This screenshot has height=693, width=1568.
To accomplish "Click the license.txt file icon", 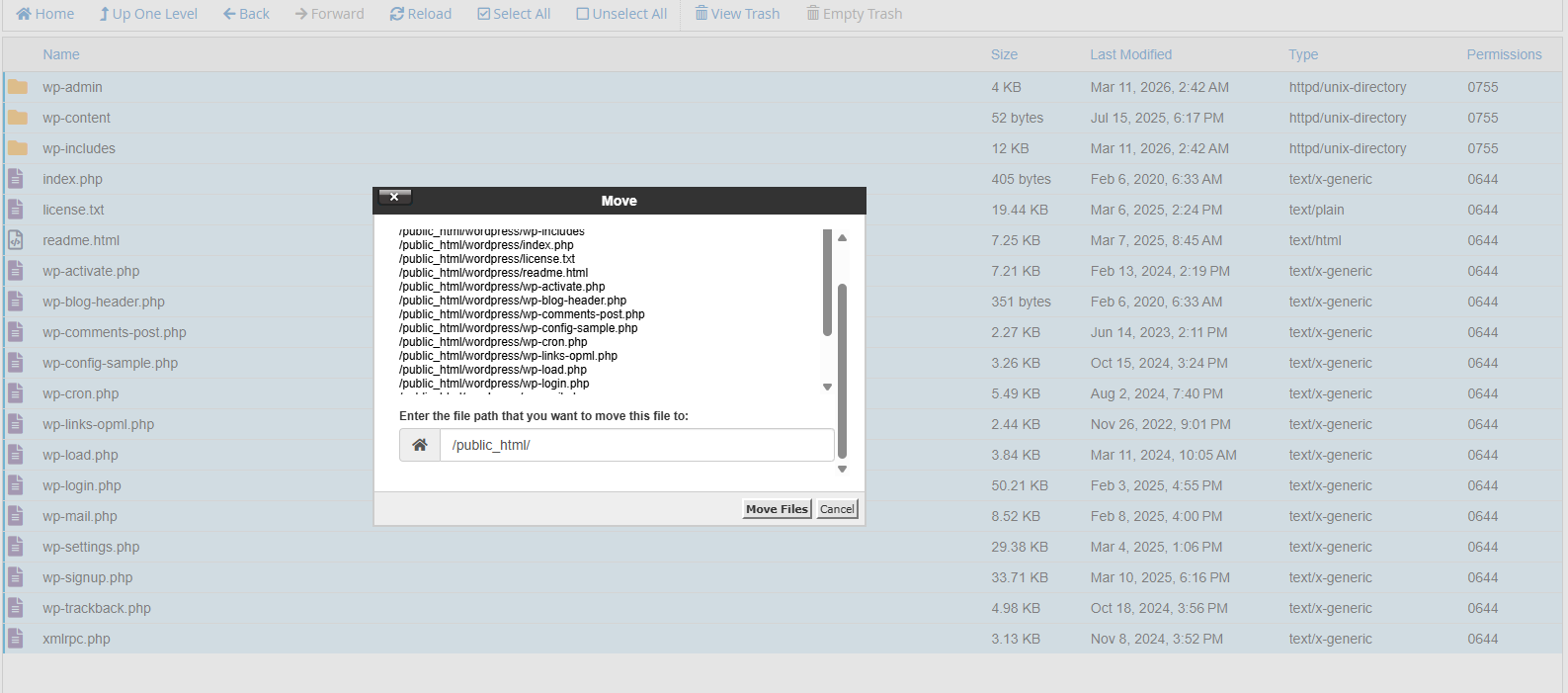I will (x=16, y=210).
